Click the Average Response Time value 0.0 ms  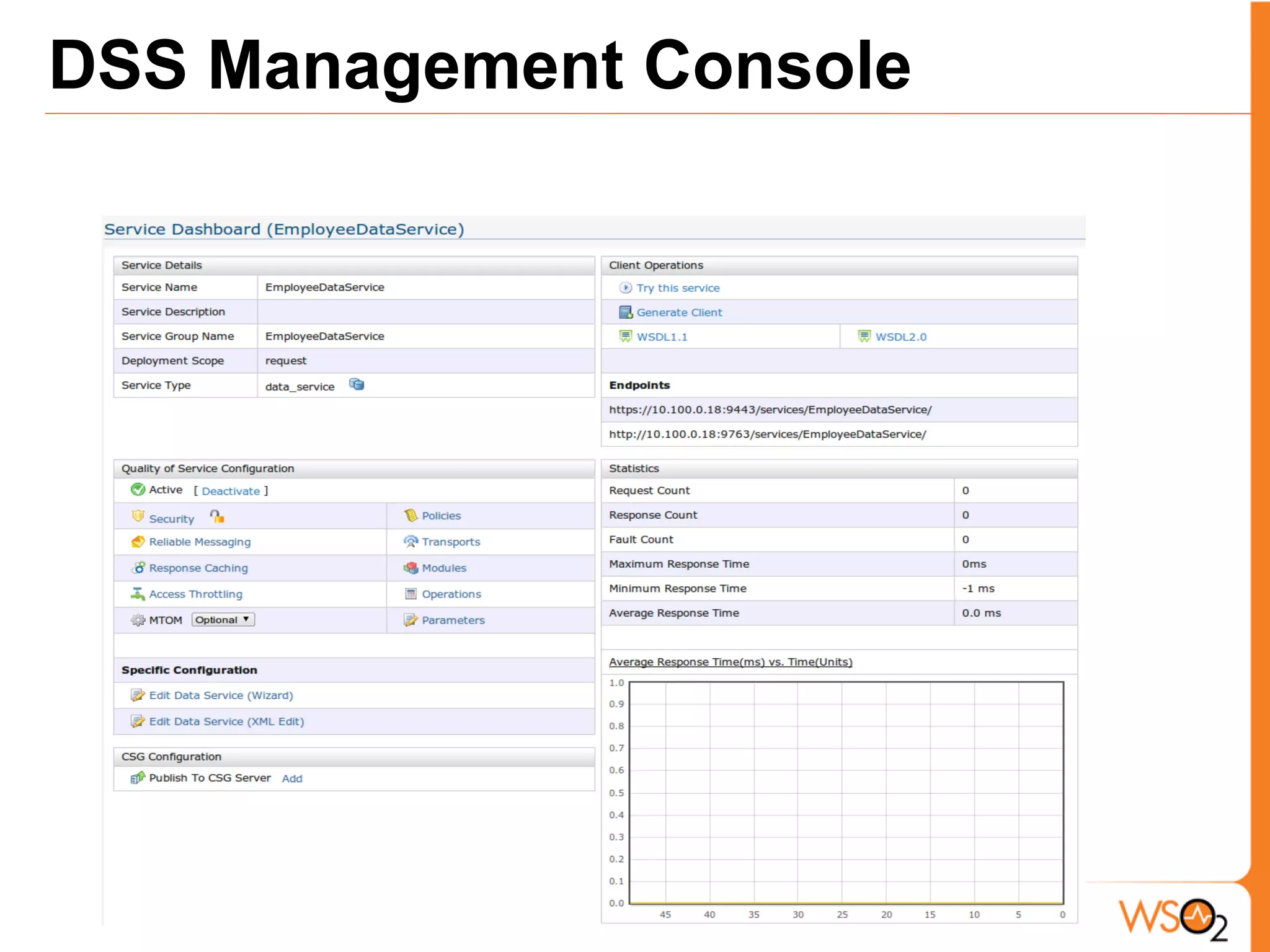pos(982,613)
